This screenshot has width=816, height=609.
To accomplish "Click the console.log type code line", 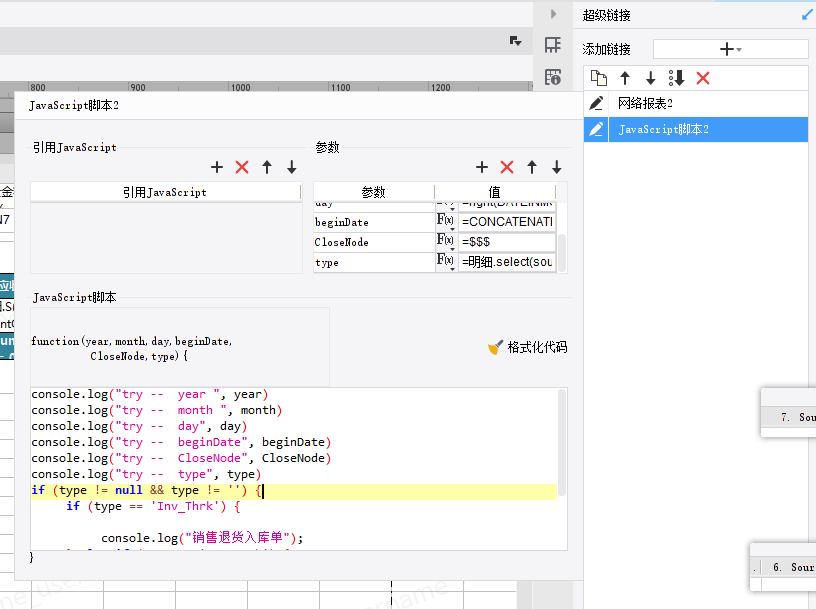I will tap(146, 475).
